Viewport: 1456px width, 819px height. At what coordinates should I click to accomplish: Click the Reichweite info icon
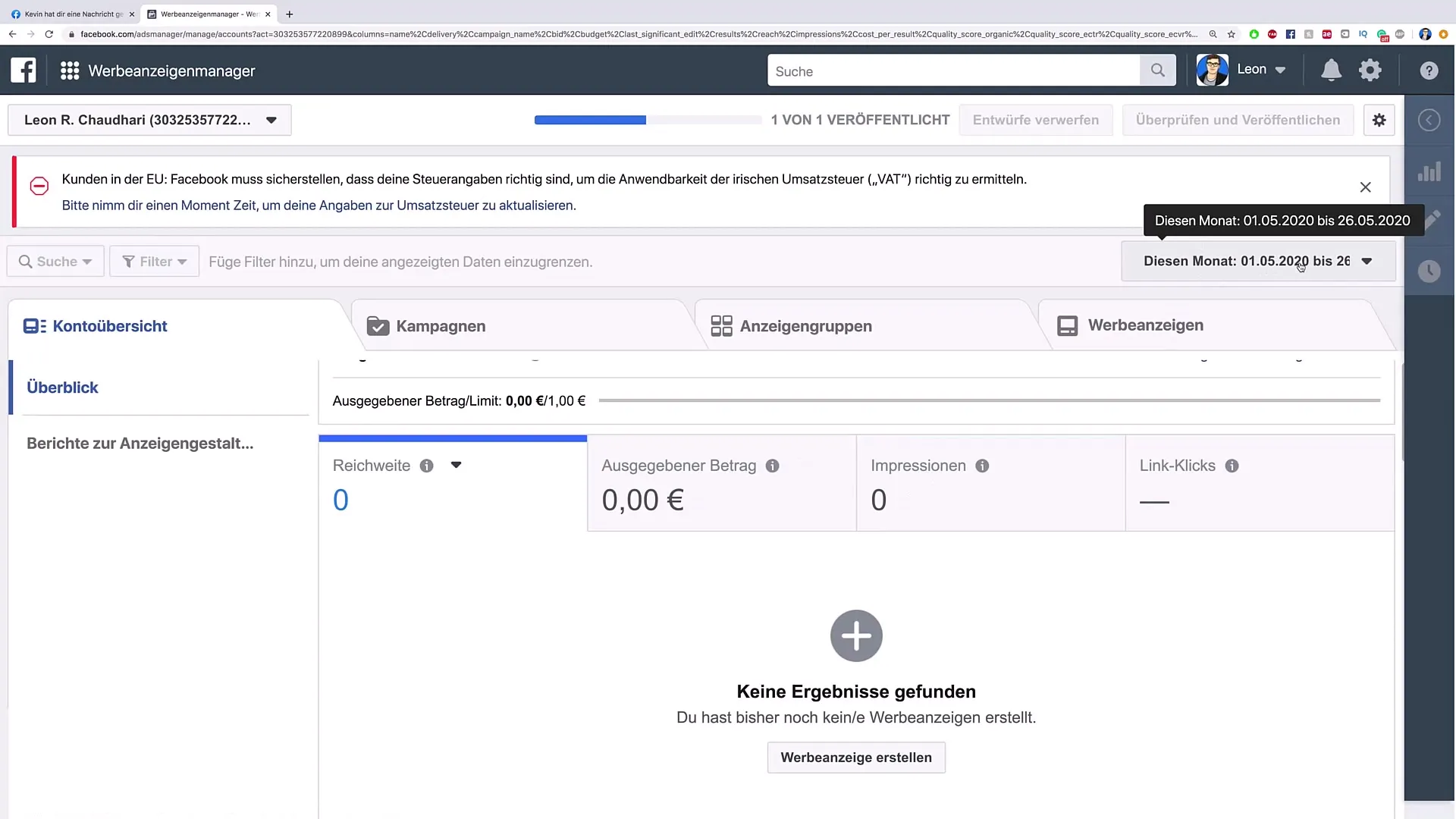[x=427, y=466]
